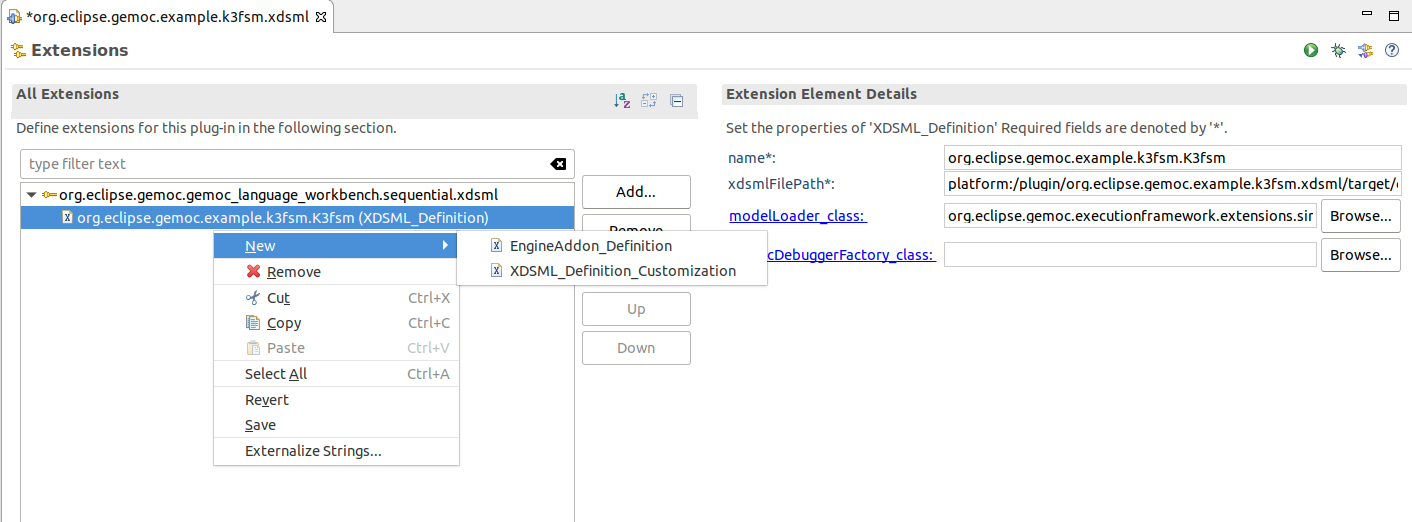1412x522 pixels.
Task: Click Browse... next to the DebuggerFactory_class field
Action: pos(1361,255)
